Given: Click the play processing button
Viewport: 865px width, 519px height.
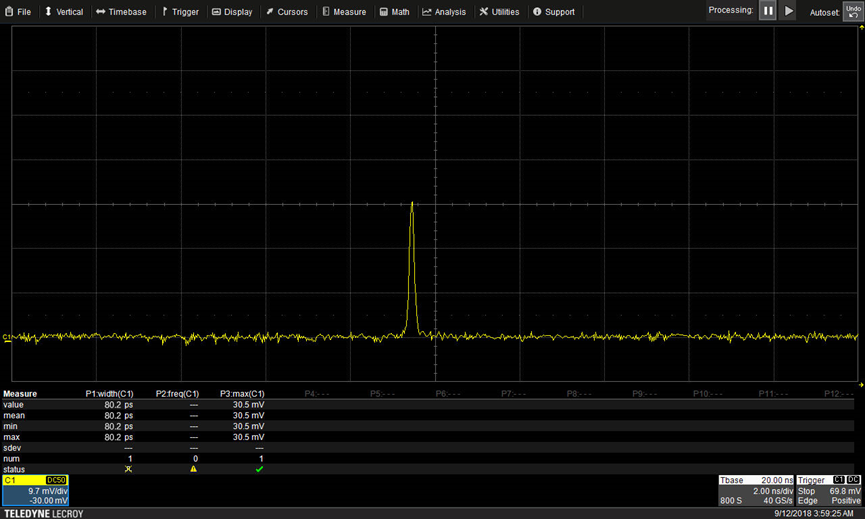Looking at the screenshot, I should coord(789,10).
